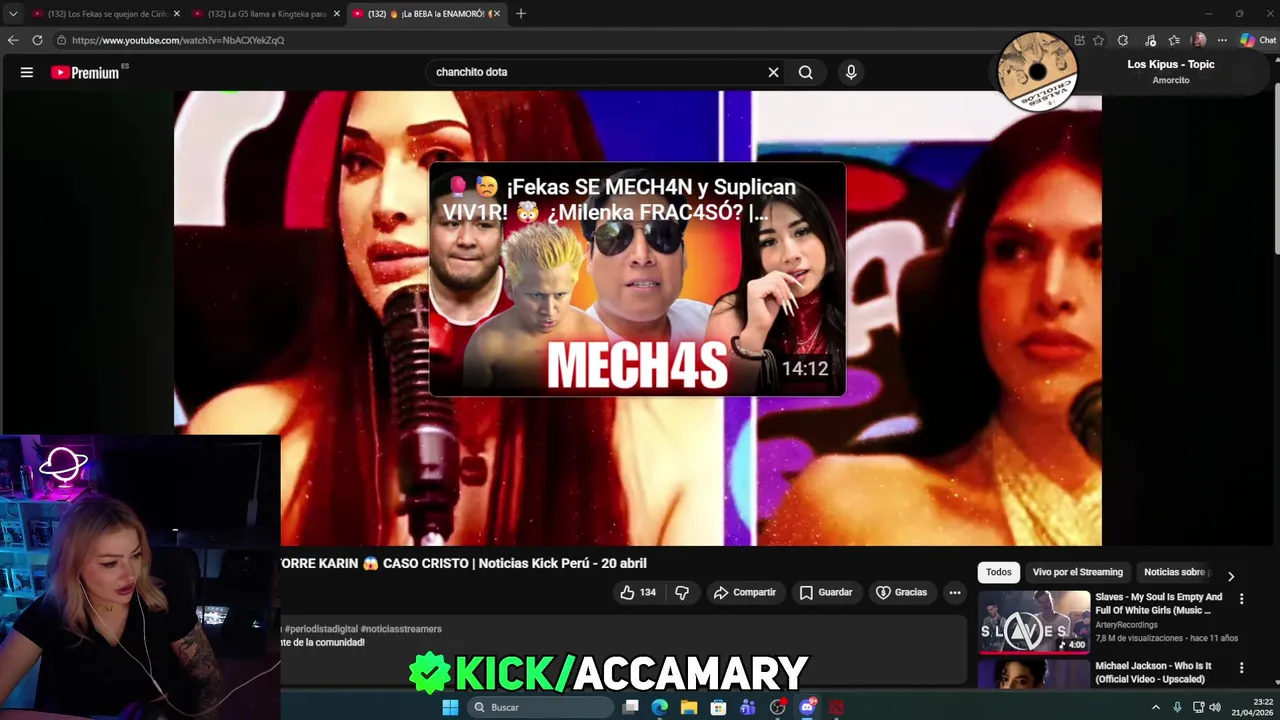Click the system tray microphone icon

1177,707
